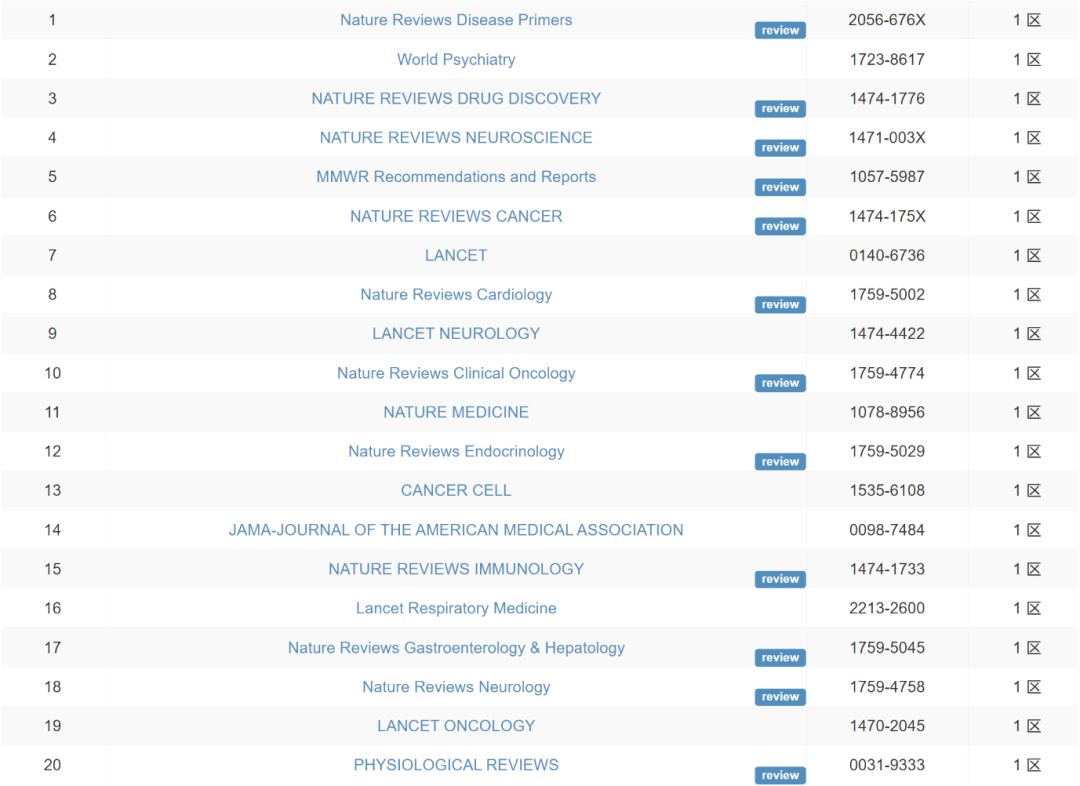Select ISSN 1723-8617 cell
The image size is (1080, 786).
click(887, 59)
